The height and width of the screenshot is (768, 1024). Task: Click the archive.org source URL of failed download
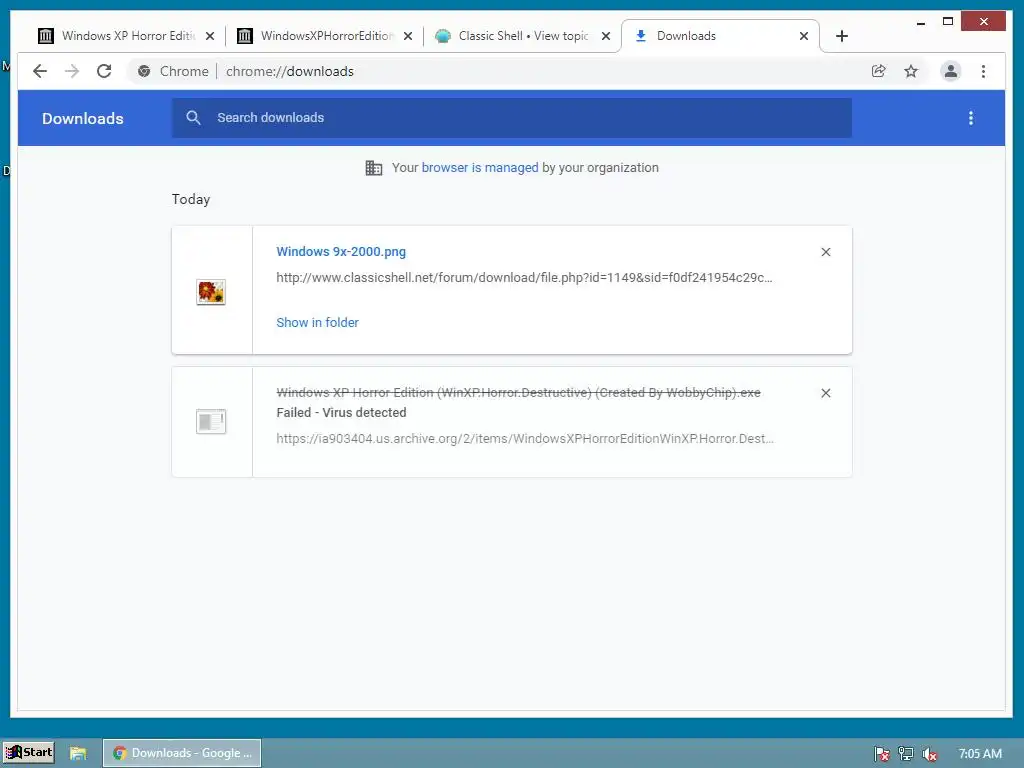(525, 439)
